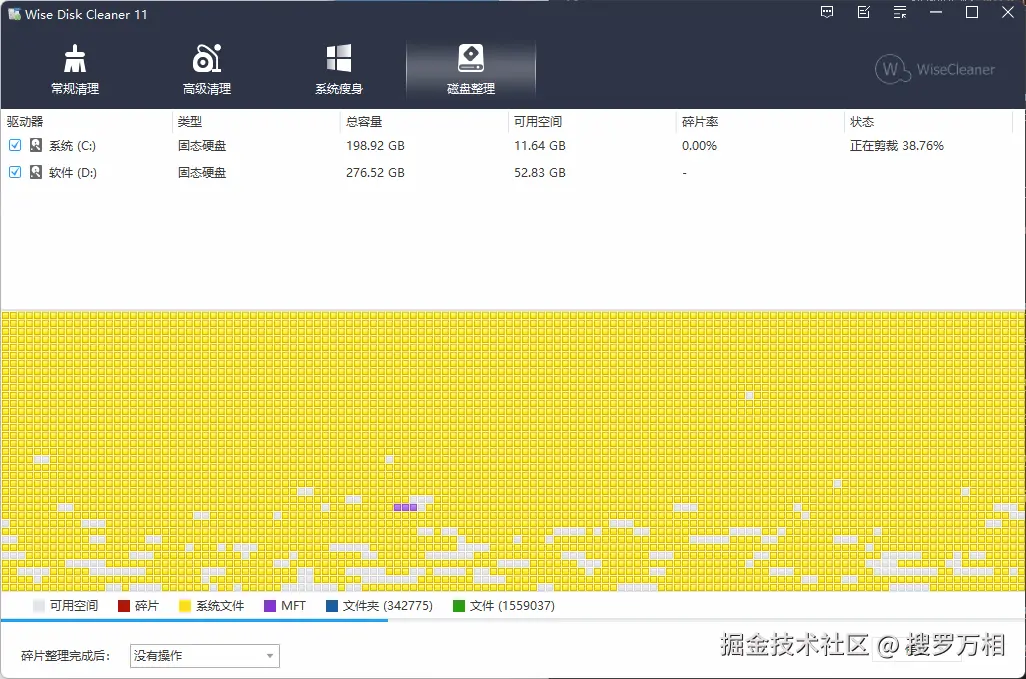This screenshot has height=679, width=1026.
Task: Click the red 碎片 legend swatch
Action: tap(124, 606)
